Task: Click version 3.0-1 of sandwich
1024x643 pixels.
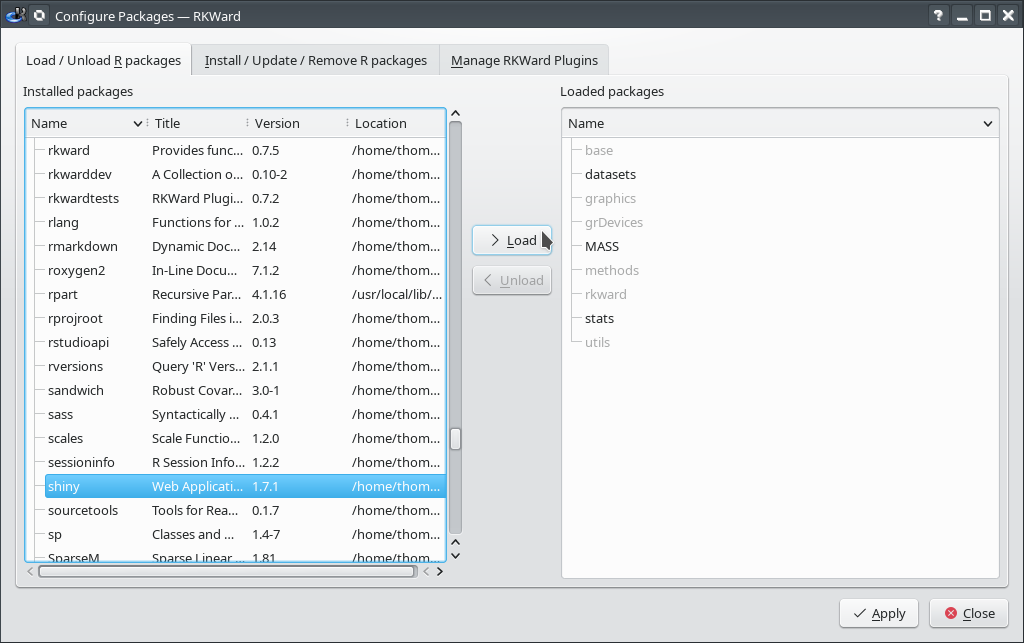Action: point(266,390)
